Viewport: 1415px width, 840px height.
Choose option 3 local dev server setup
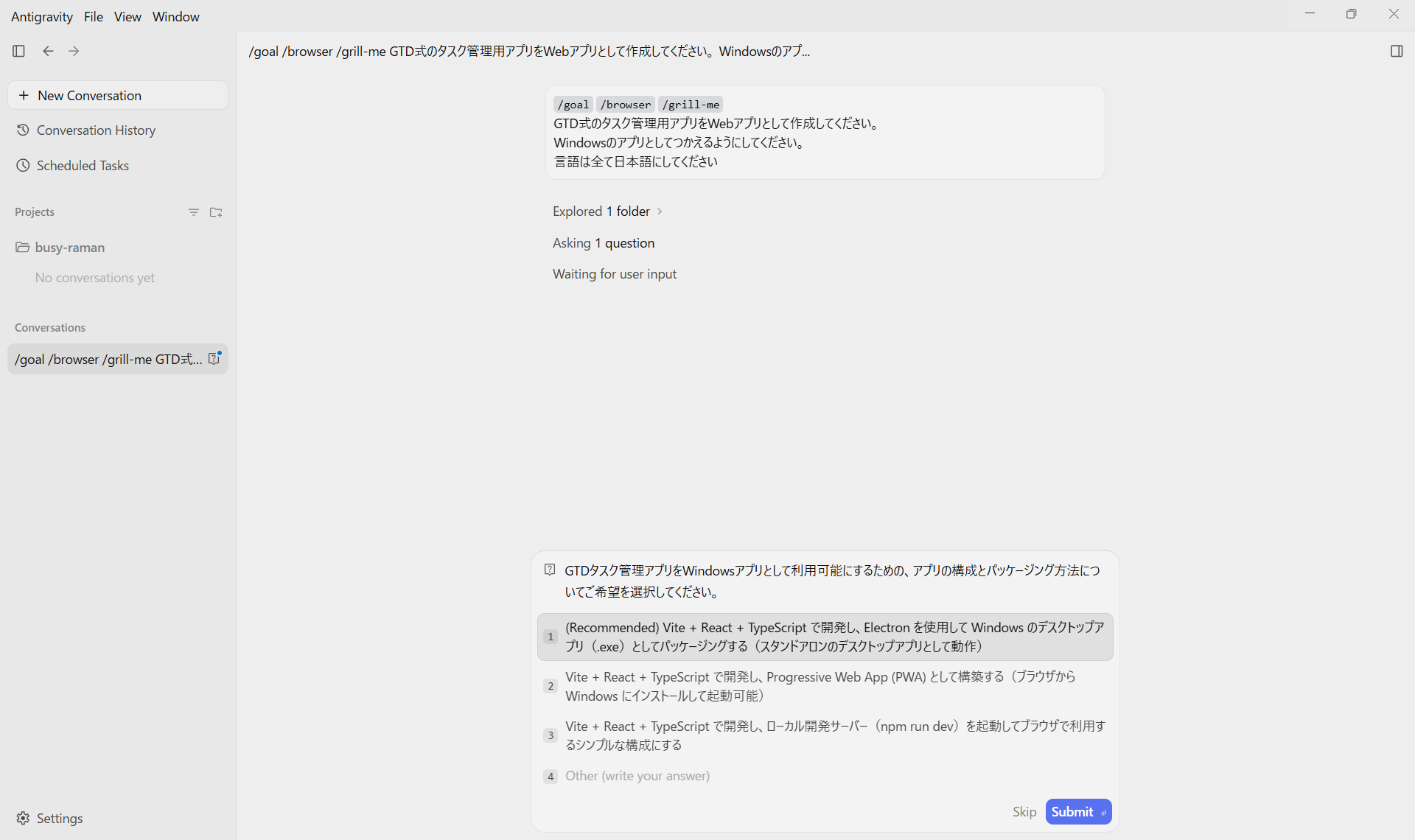pyautogui.click(x=825, y=735)
